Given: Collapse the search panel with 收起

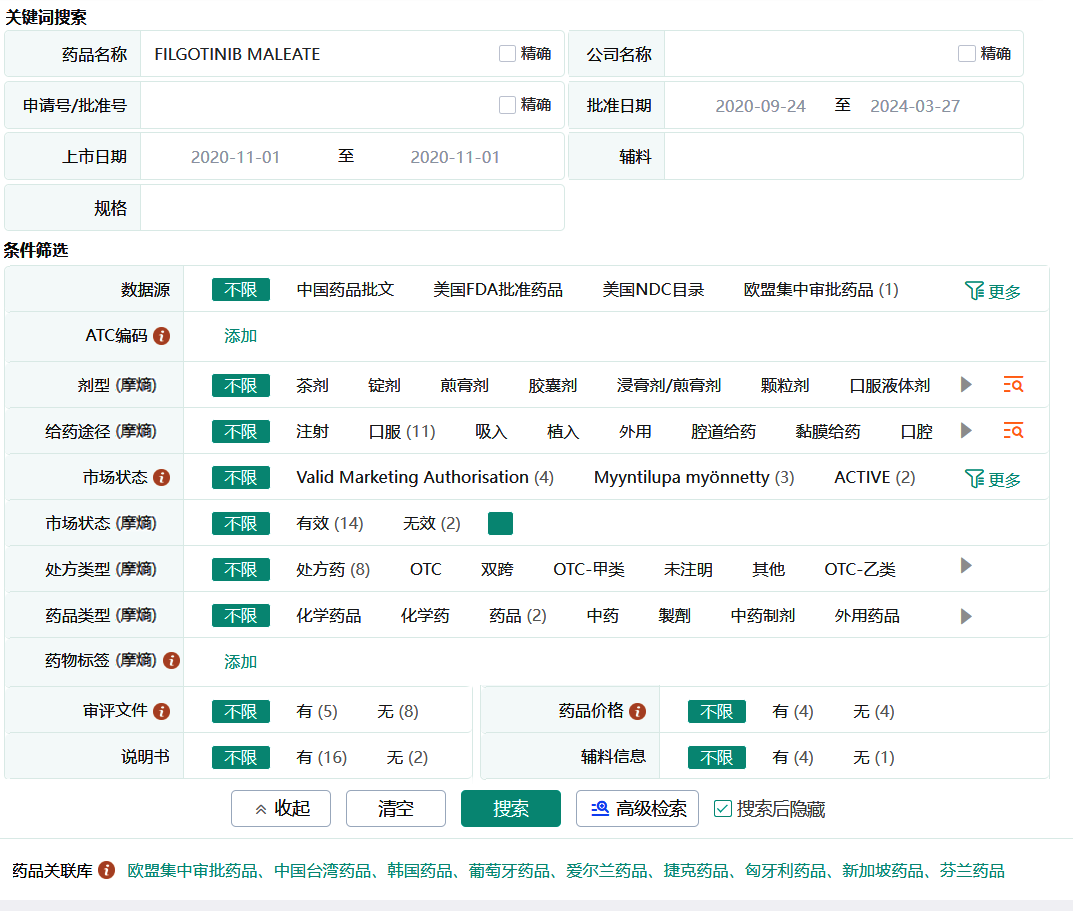Looking at the screenshot, I should point(281,809).
